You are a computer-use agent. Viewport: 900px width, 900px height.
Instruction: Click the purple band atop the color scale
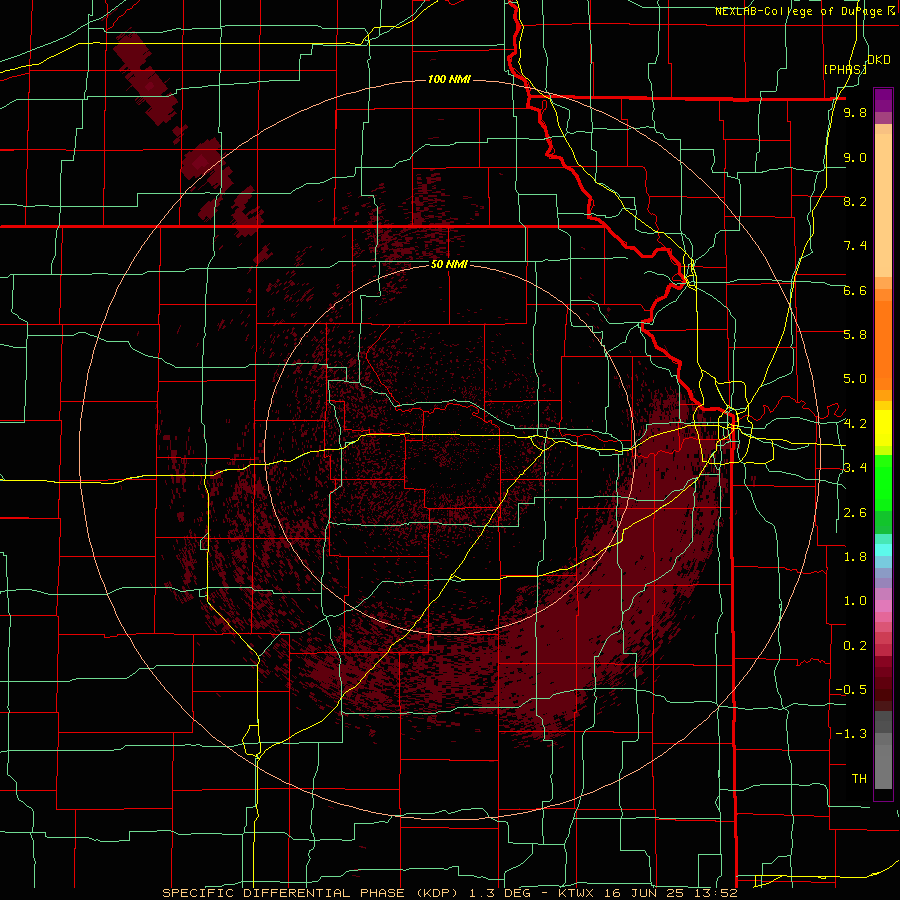tap(883, 100)
